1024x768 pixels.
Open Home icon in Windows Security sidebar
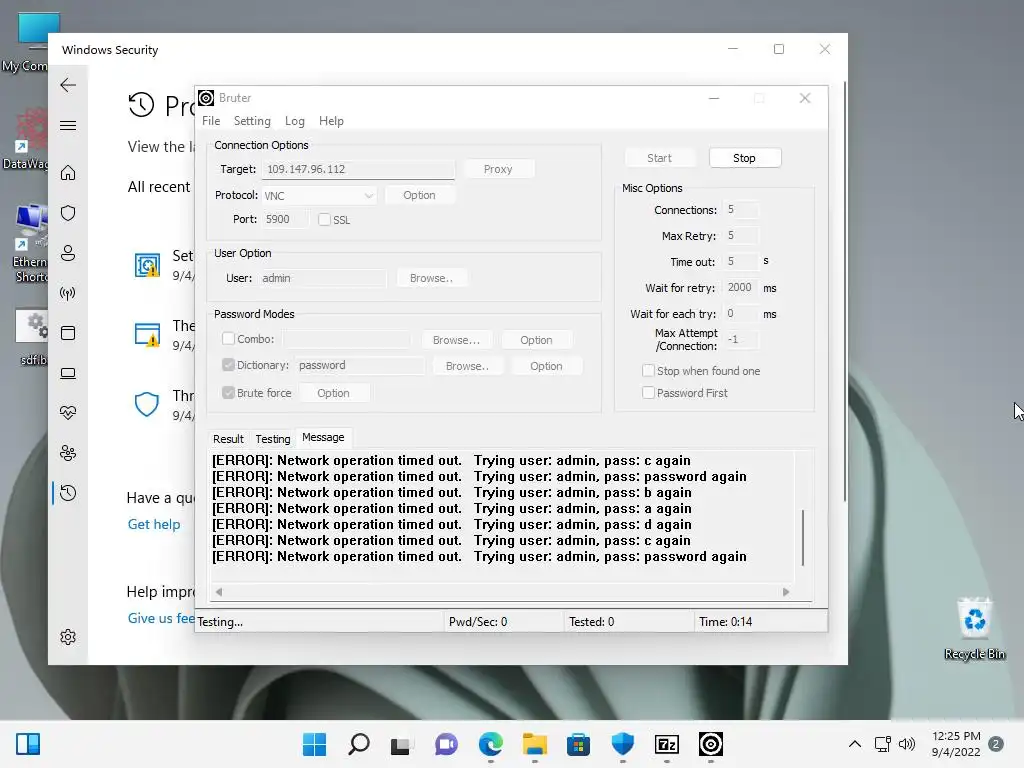[68, 173]
